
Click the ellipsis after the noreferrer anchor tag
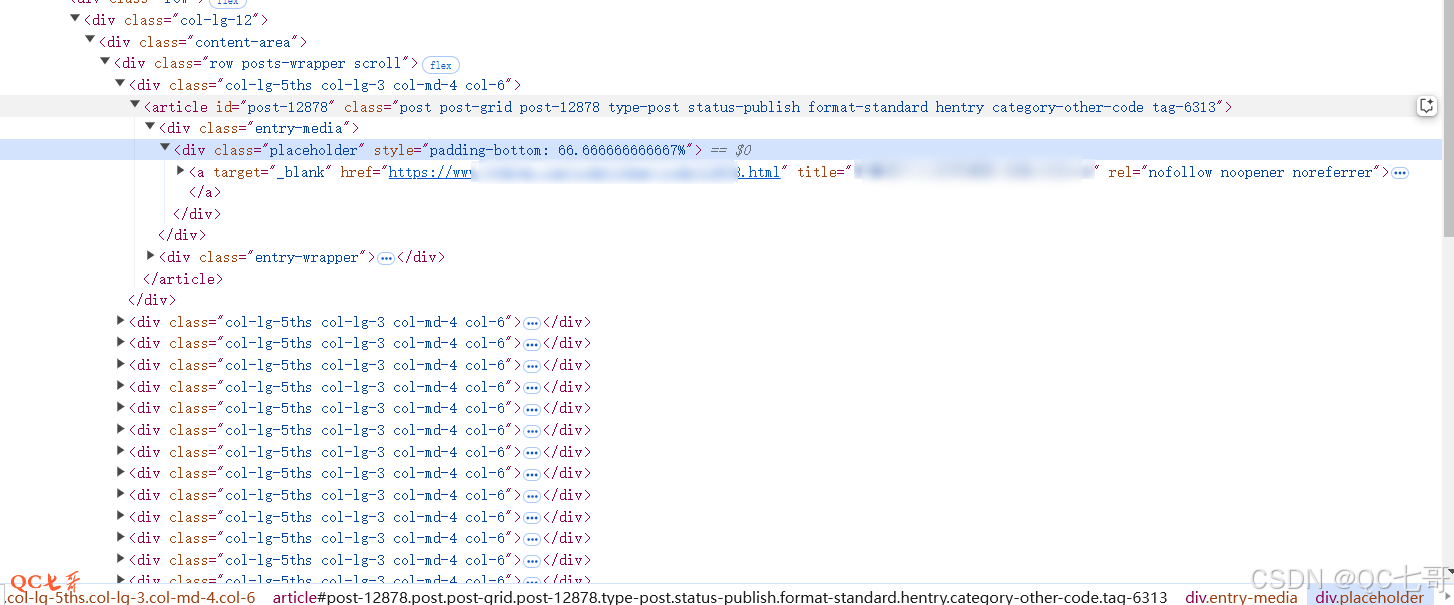1400,173
